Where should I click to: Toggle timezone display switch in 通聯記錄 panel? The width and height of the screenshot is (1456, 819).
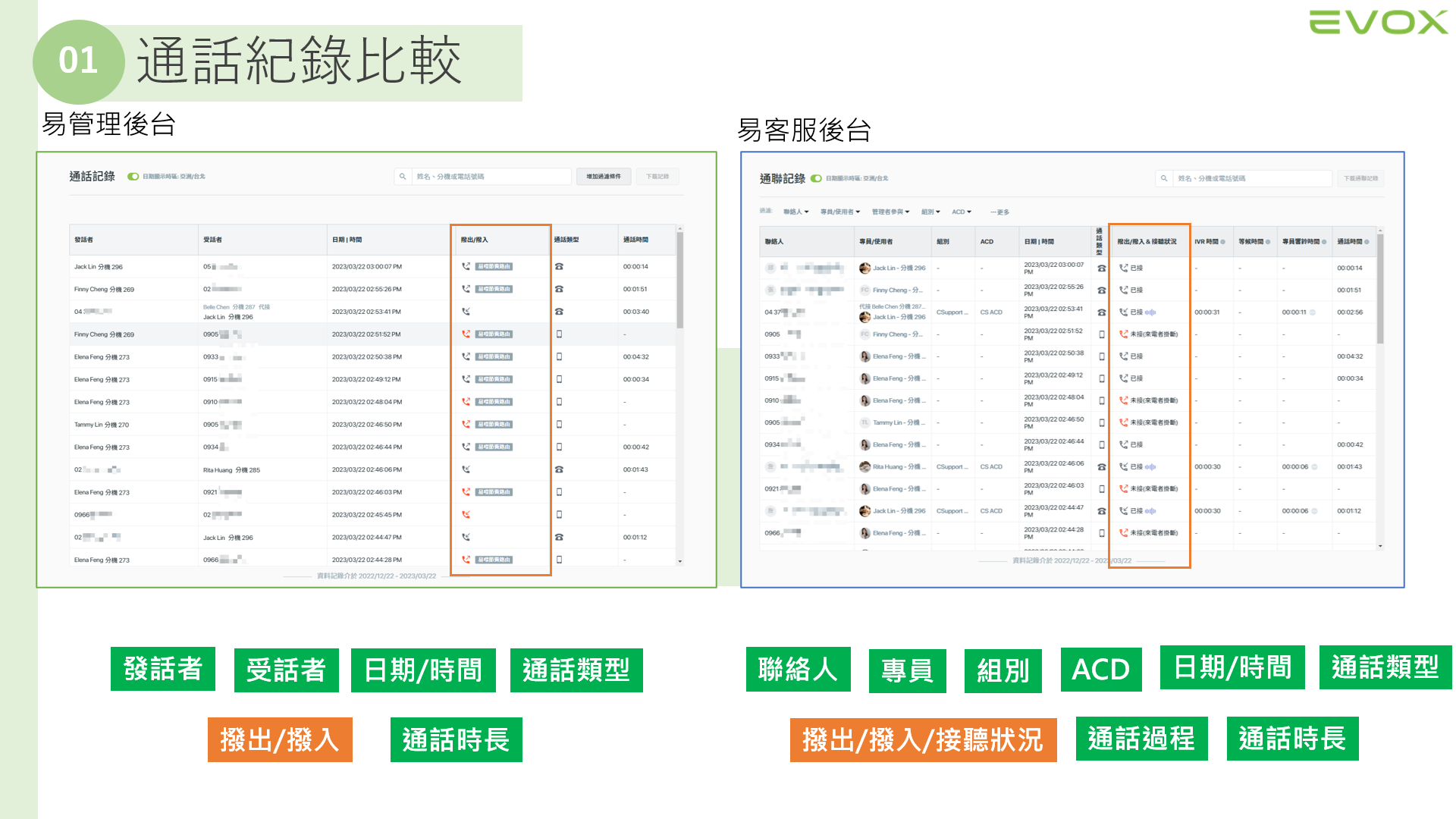(x=816, y=179)
